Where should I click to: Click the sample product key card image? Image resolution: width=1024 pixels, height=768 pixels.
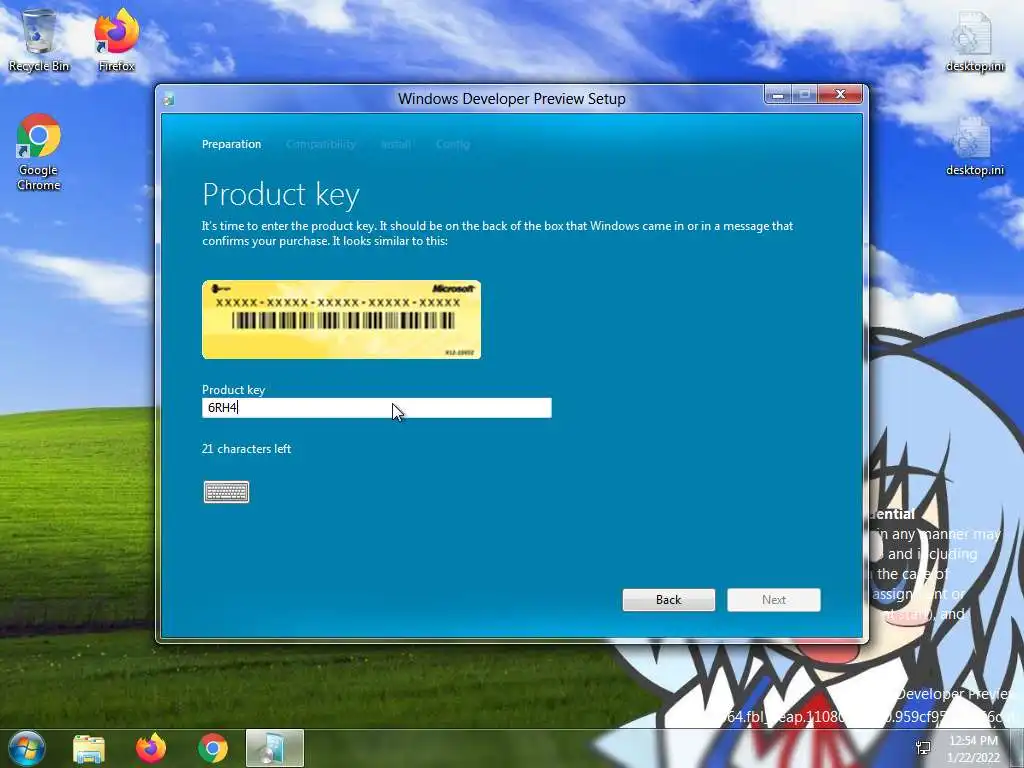pos(341,319)
